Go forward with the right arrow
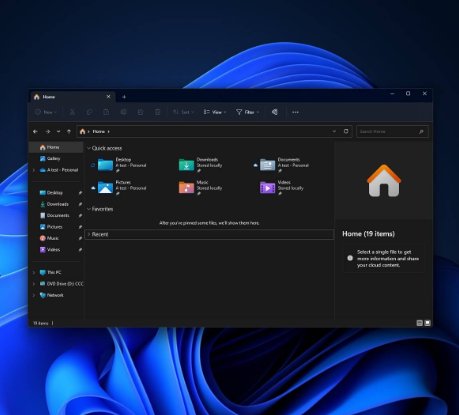This screenshot has height=415, width=459. (x=48, y=132)
